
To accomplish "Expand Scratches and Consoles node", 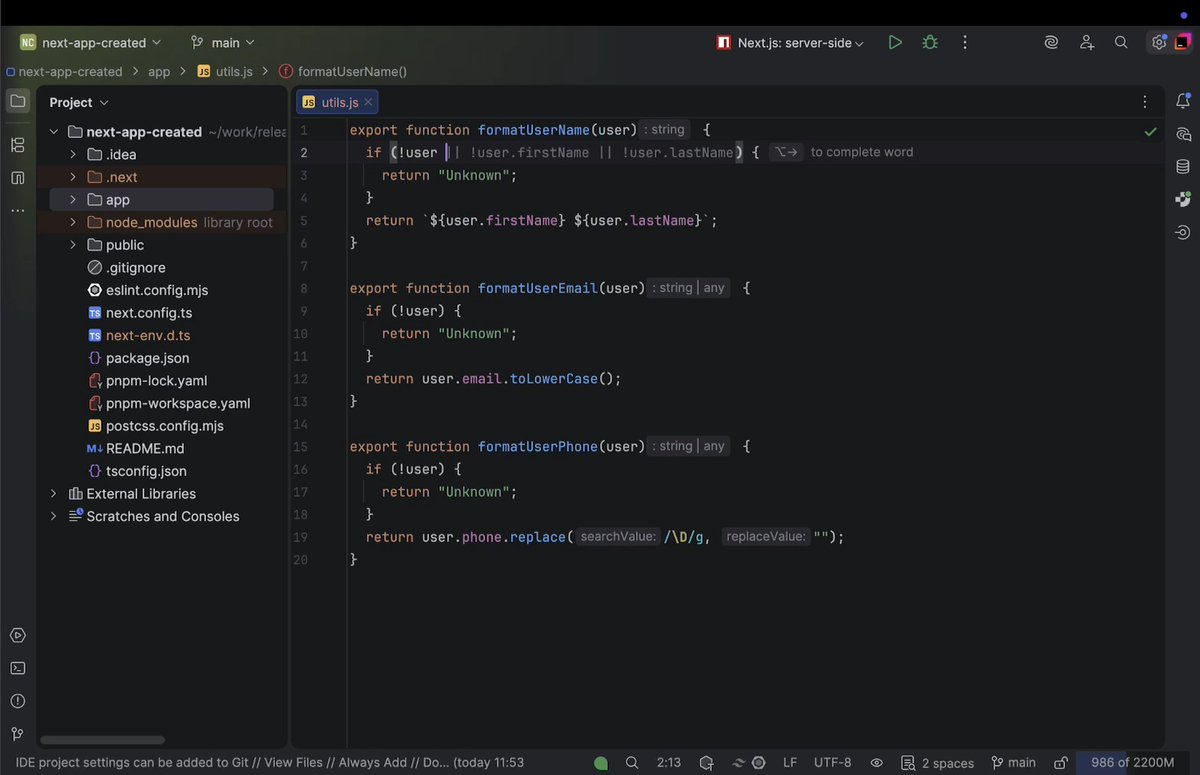I will pyautogui.click(x=54, y=516).
